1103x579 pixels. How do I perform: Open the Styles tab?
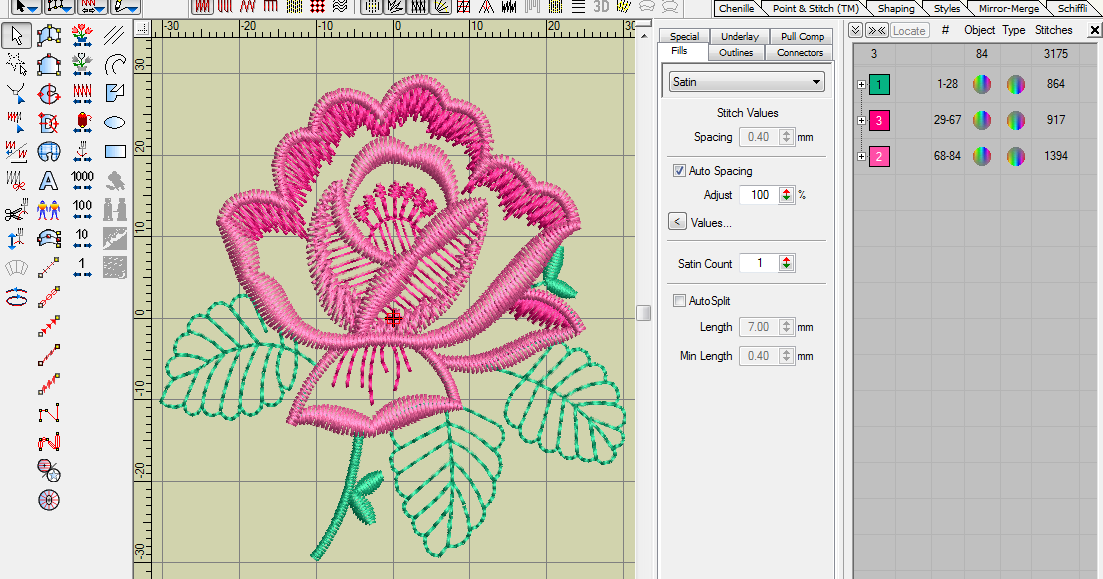[946, 8]
